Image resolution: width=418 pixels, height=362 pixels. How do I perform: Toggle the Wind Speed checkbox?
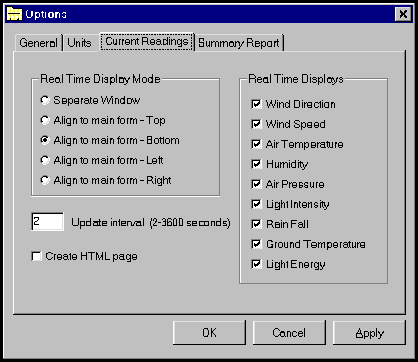point(256,124)
